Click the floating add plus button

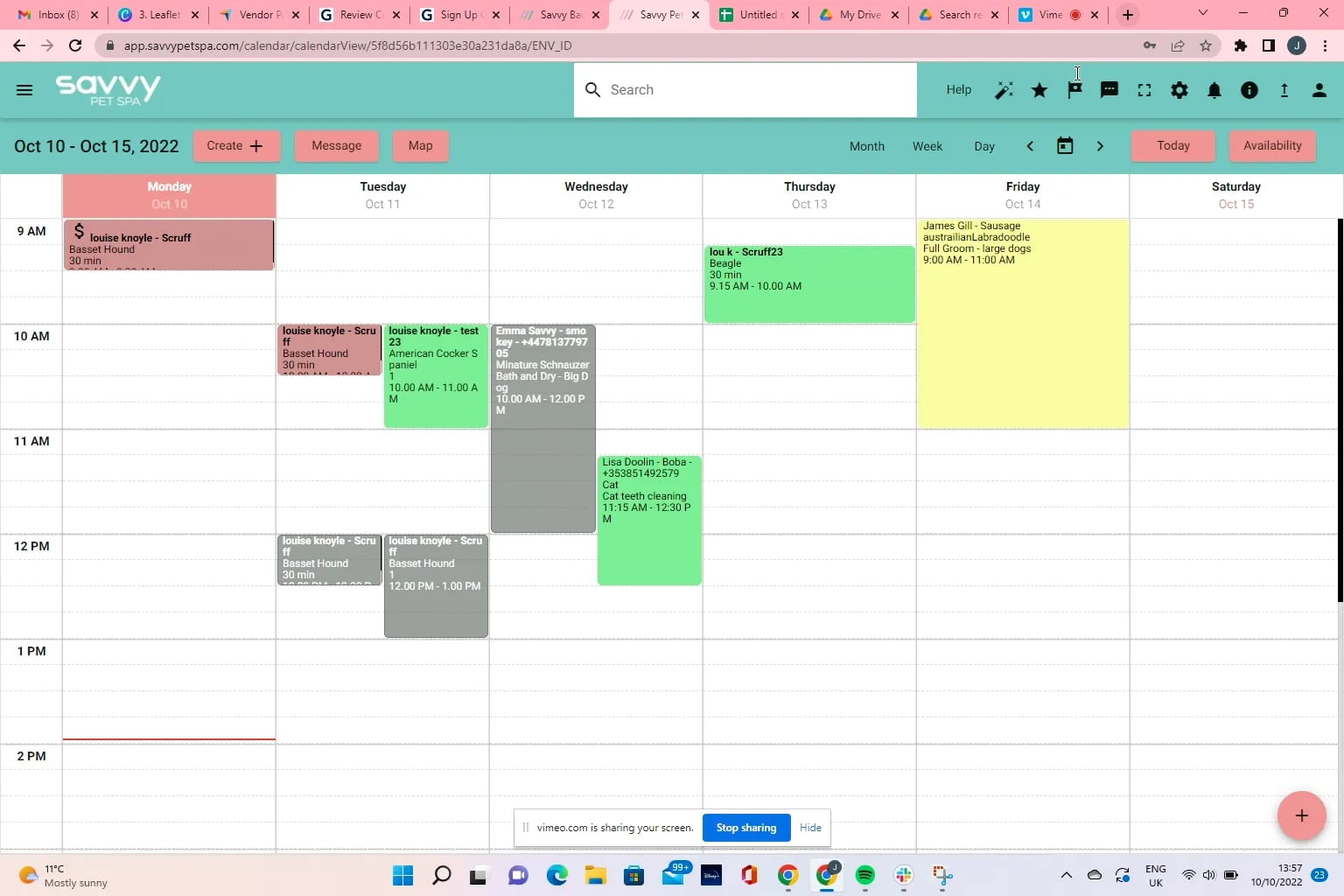tap(1302, 815)
